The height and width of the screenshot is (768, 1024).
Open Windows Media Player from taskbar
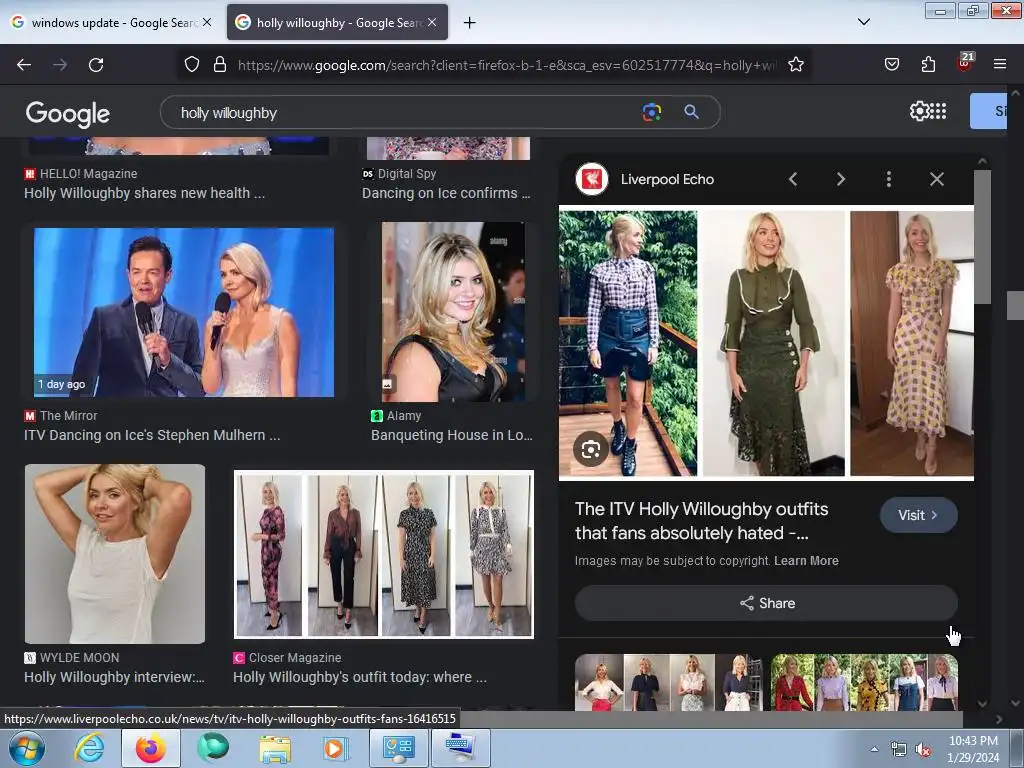pyautogui.click(x=337, y=748)
